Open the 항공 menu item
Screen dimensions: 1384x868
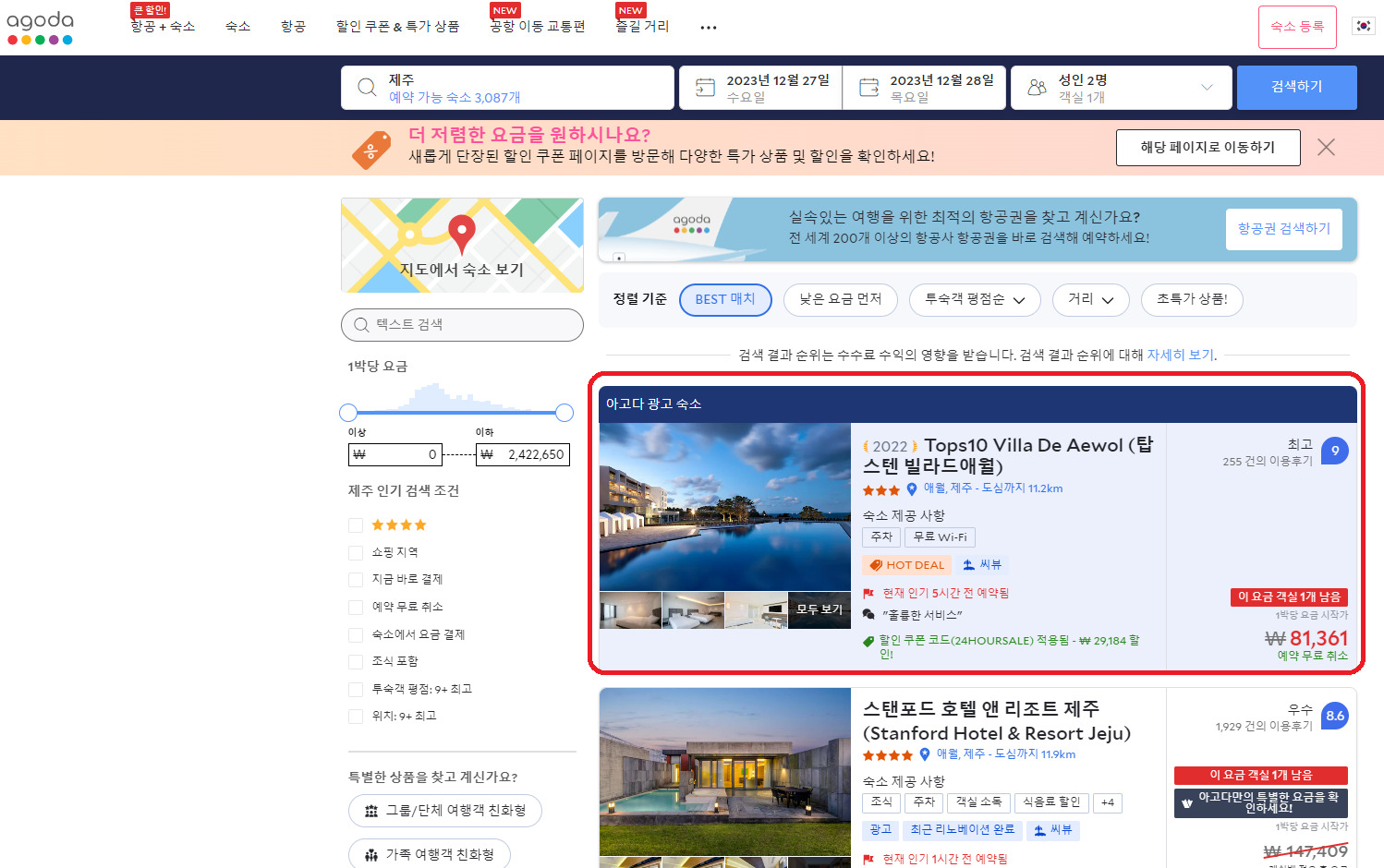point(293,27)
